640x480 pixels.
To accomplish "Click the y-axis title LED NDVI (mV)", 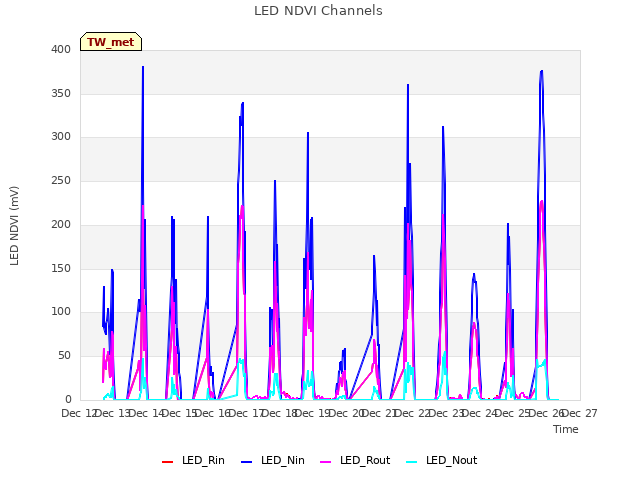I will tap(14, 225).
